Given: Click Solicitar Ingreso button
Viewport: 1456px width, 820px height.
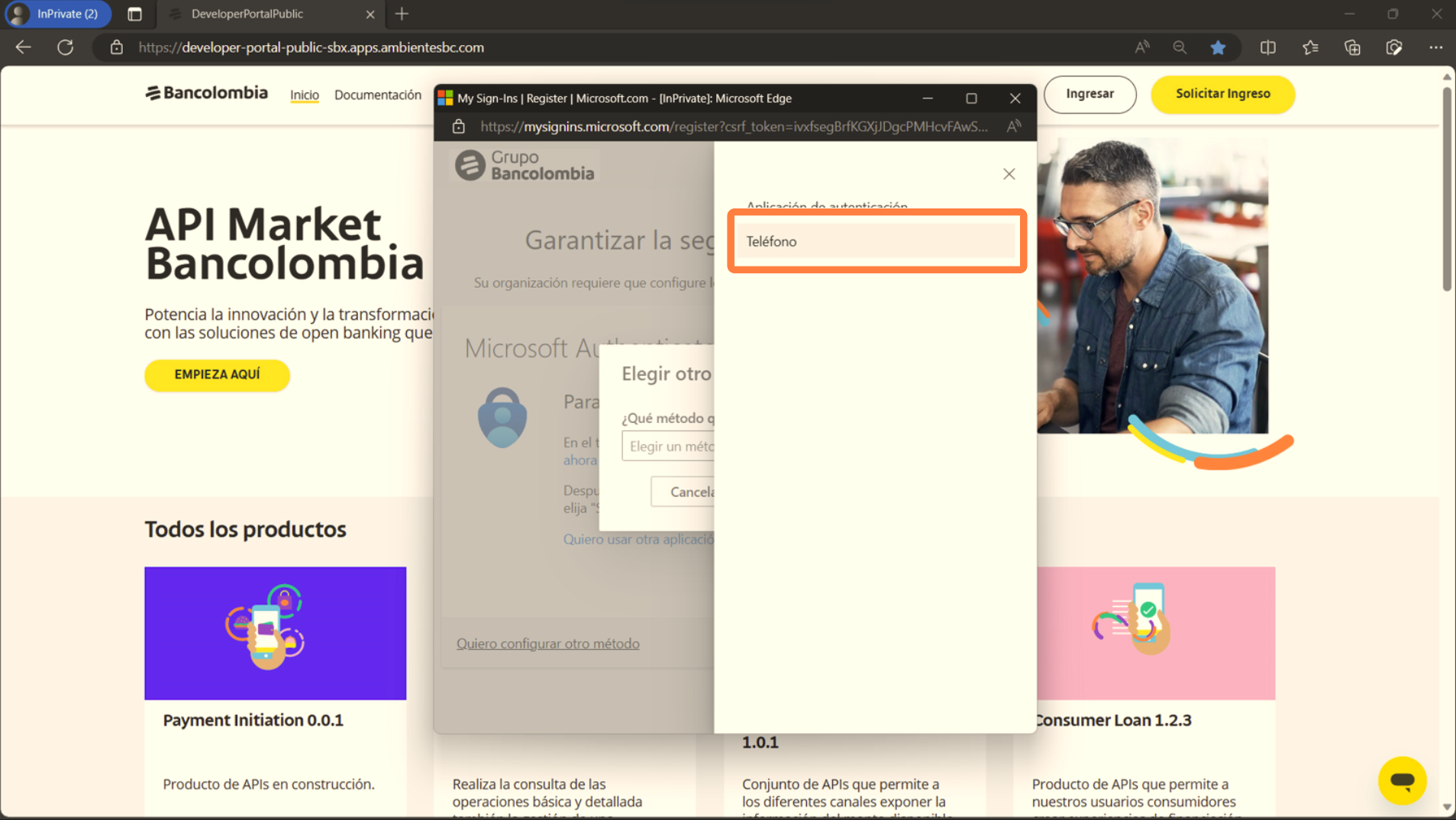Looking at the screenshot, I should (1222, 94).
